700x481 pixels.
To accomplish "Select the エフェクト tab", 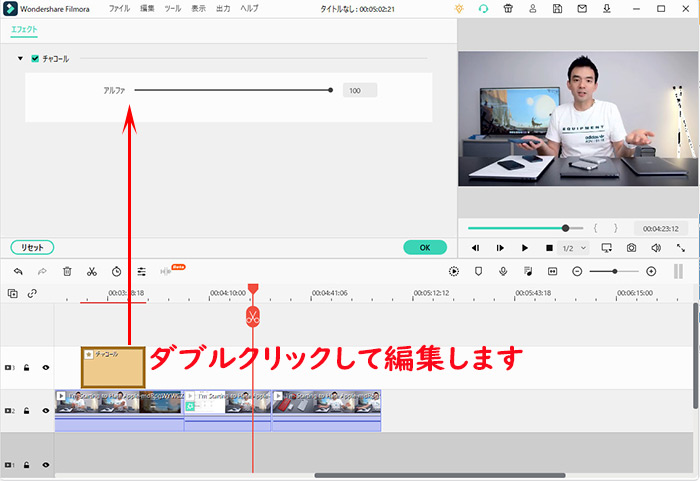I will pos(24,29).
